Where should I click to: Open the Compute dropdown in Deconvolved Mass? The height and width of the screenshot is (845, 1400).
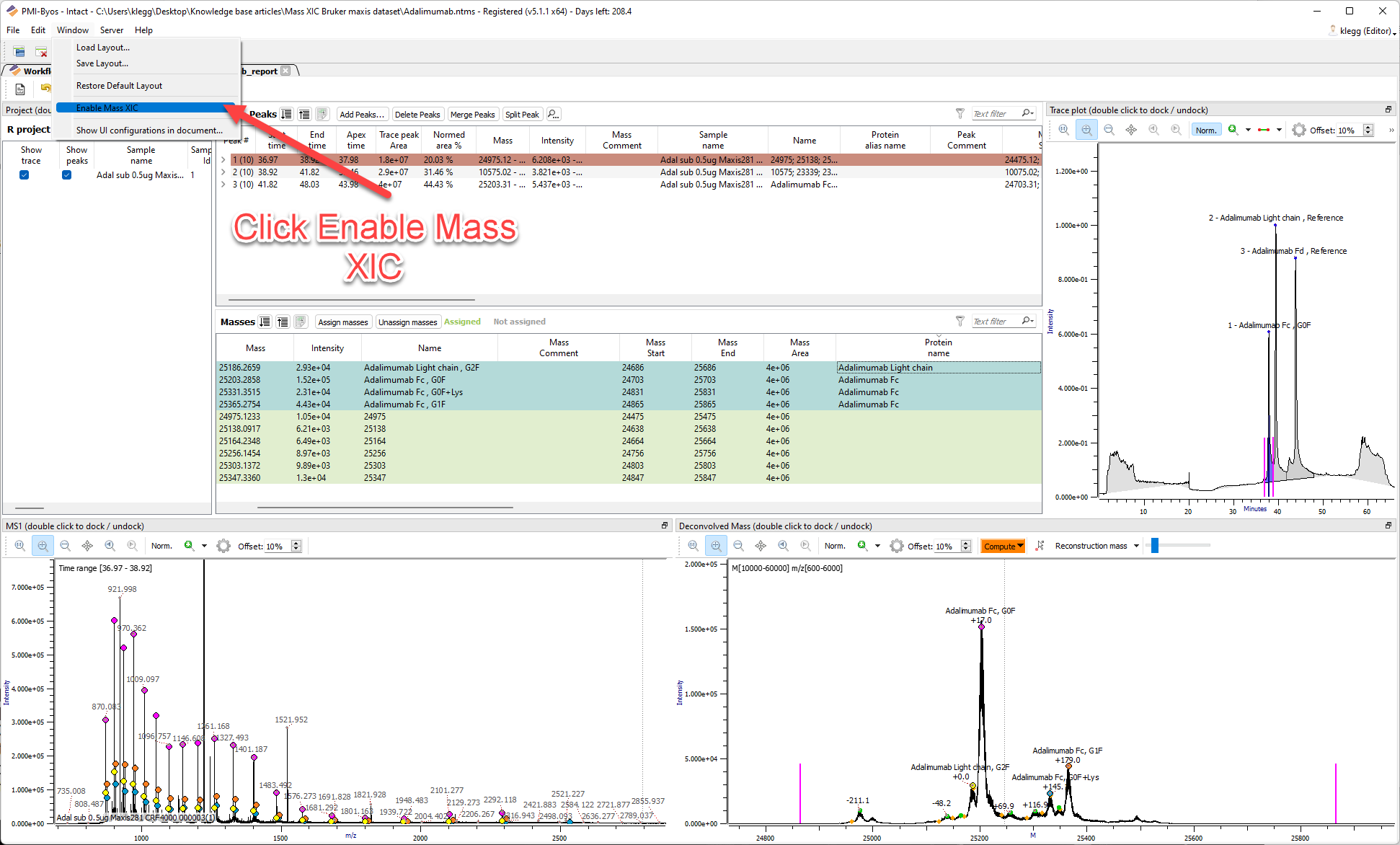click(1003, 546)
